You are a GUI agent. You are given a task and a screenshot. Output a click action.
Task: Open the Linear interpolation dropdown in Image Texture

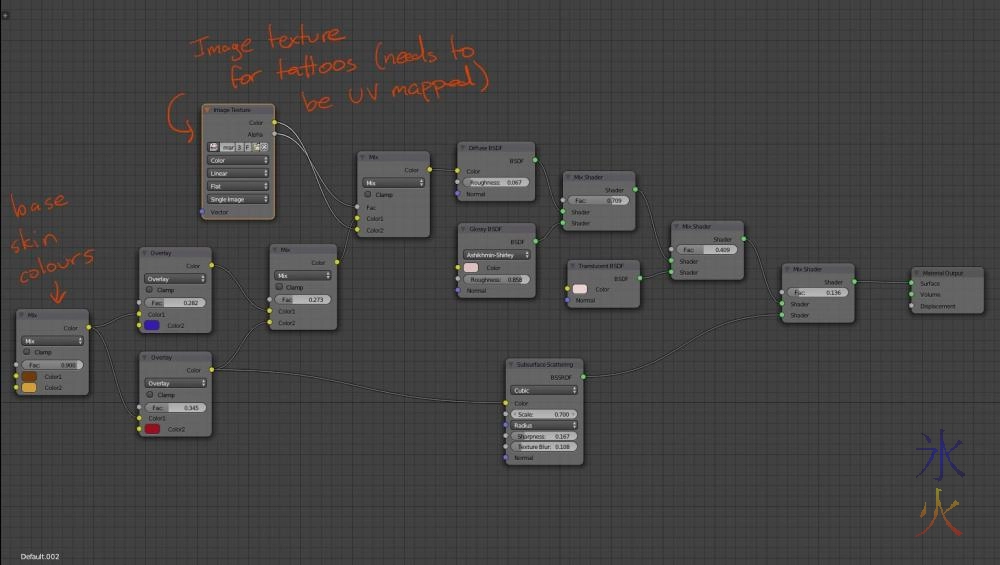237,173
